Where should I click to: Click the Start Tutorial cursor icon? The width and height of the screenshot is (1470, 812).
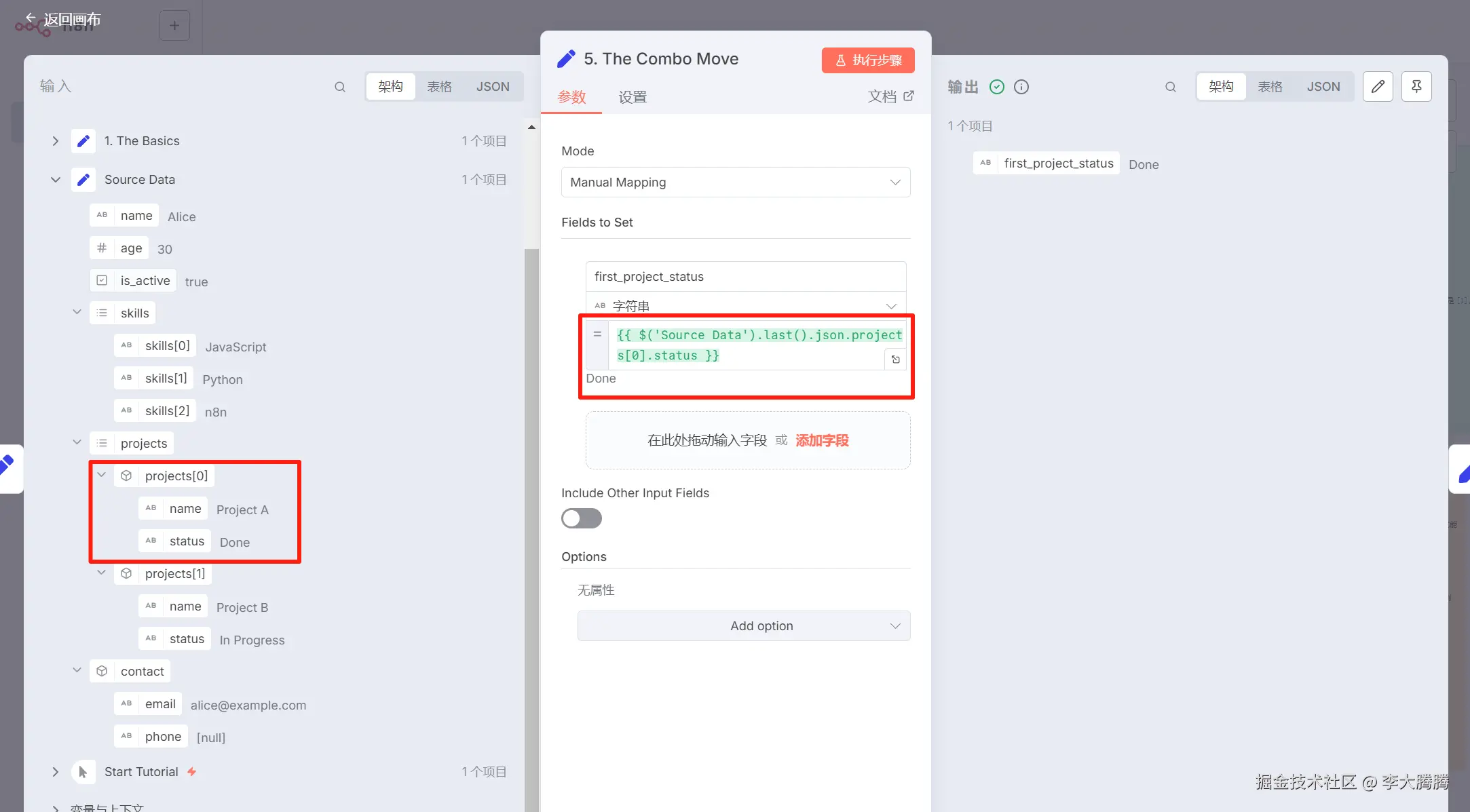83,772
